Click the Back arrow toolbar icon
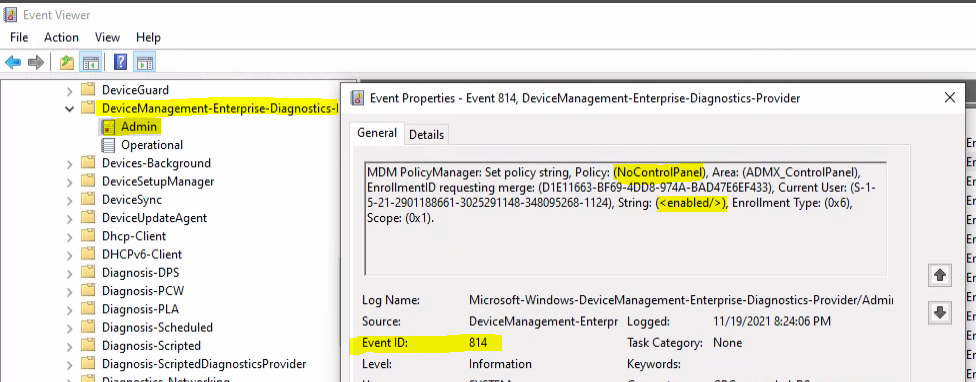976x382 pixels. pos(13,62)
